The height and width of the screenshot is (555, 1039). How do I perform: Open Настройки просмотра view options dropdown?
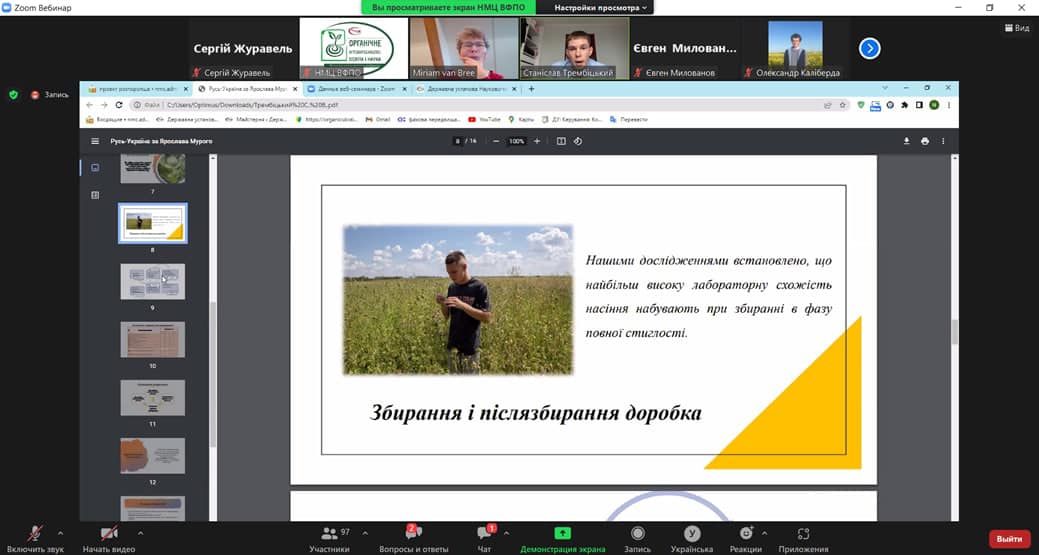[600, 7]
